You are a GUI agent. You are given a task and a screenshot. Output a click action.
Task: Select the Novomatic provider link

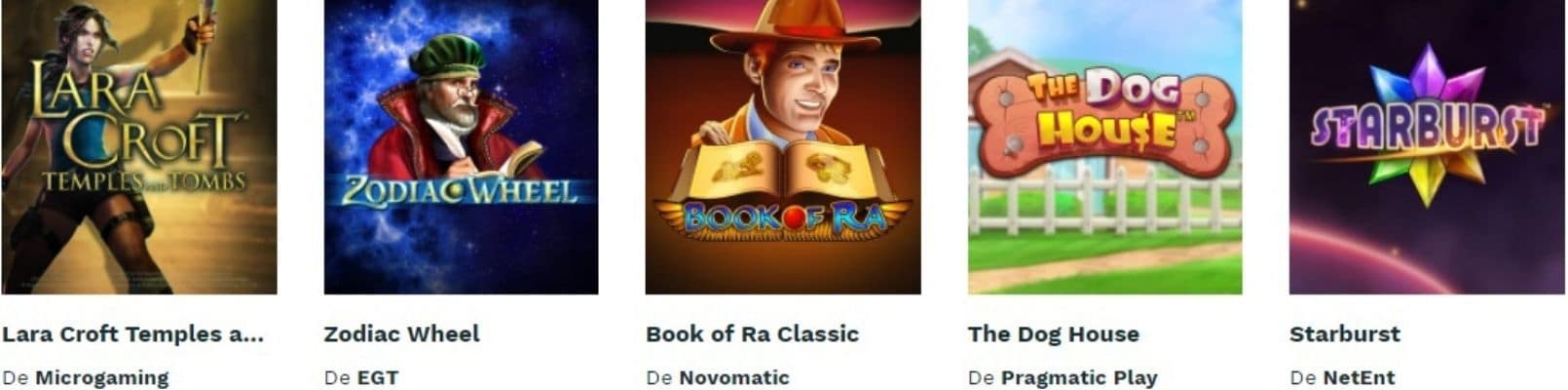[734, 377]
